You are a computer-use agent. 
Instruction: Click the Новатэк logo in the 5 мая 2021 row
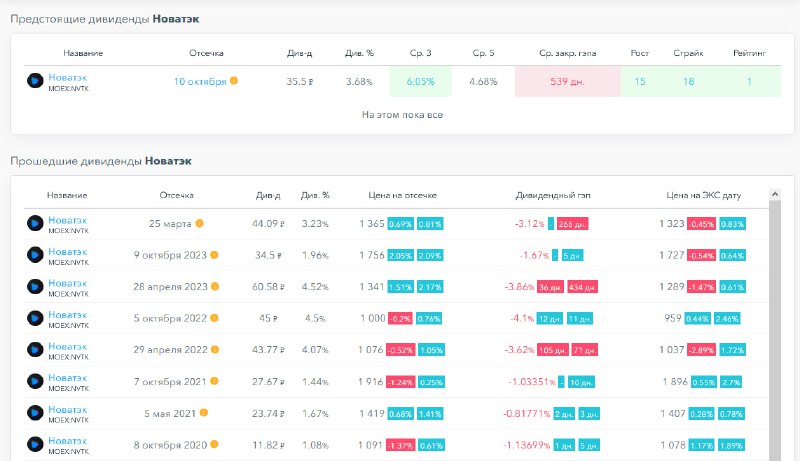tap(35, 413)
